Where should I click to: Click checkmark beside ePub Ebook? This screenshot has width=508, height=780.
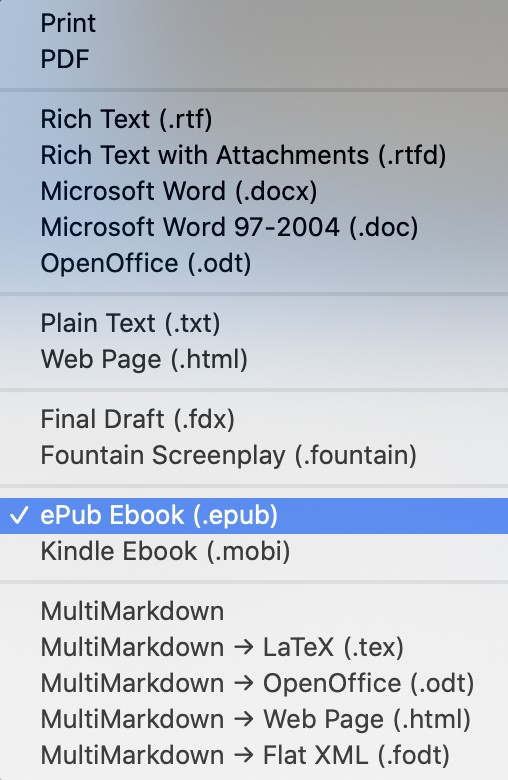[19, 515]
